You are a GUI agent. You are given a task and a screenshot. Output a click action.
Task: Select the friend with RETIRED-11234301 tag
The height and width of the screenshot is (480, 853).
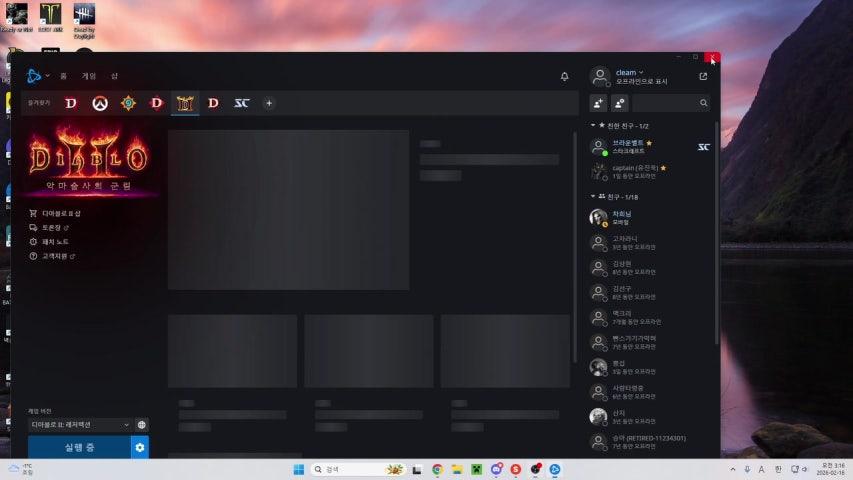[x=650, y=442]
